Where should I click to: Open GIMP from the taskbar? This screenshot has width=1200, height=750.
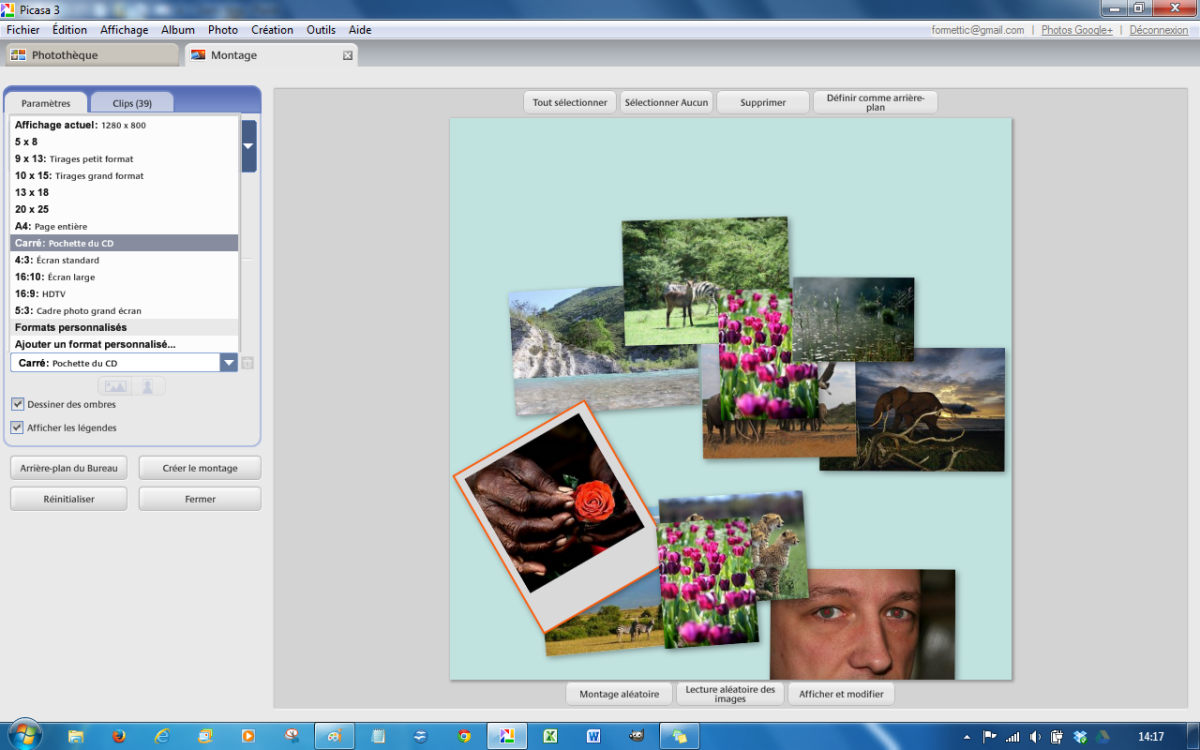tap(636, 736)
